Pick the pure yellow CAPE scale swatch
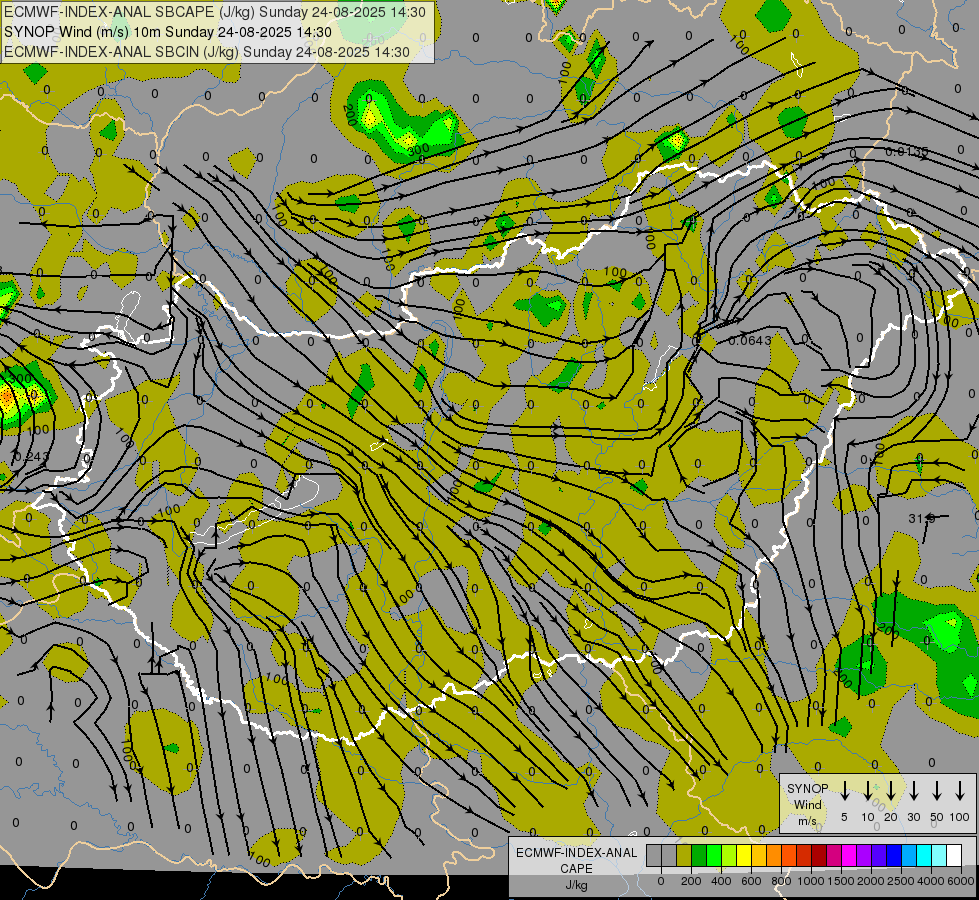This screenshot has height=900, width=979. click(x=744, y=856)
